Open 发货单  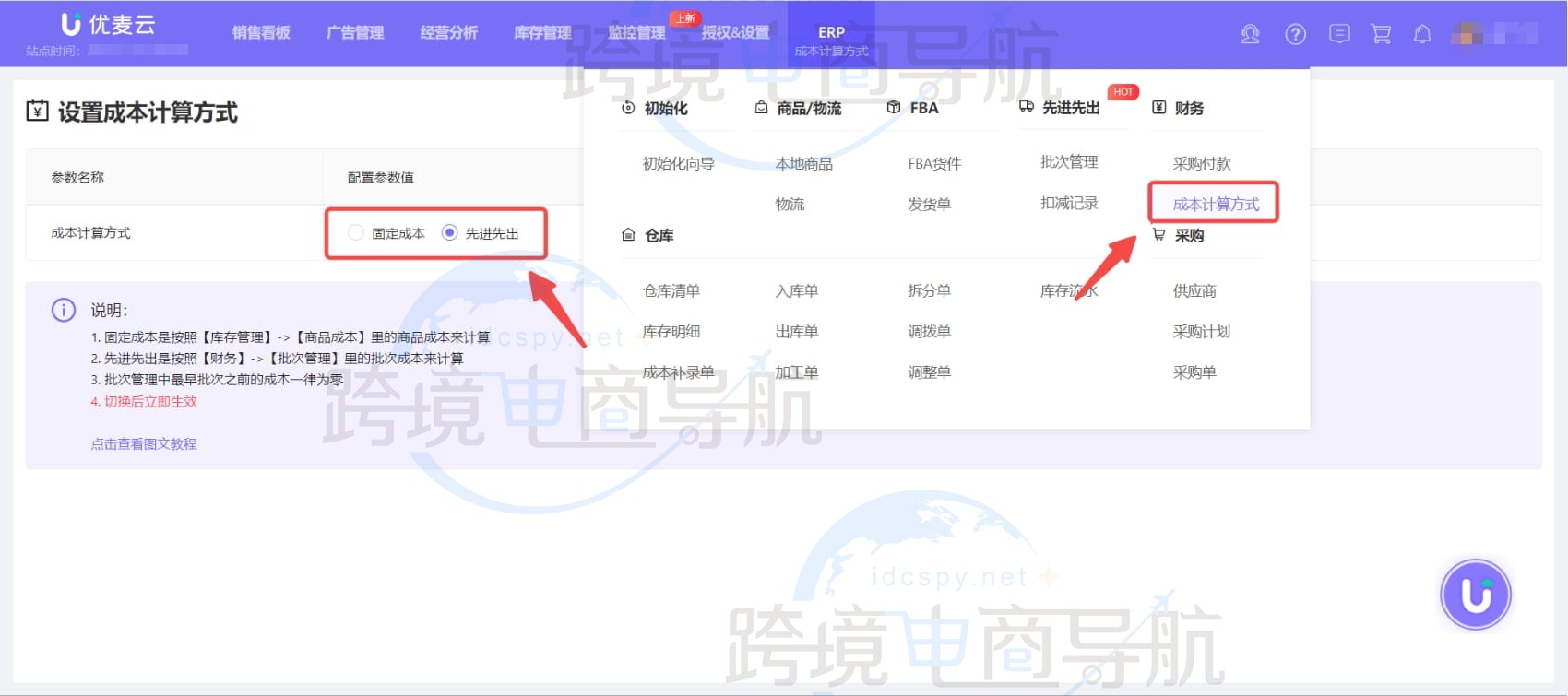[929, 205]
